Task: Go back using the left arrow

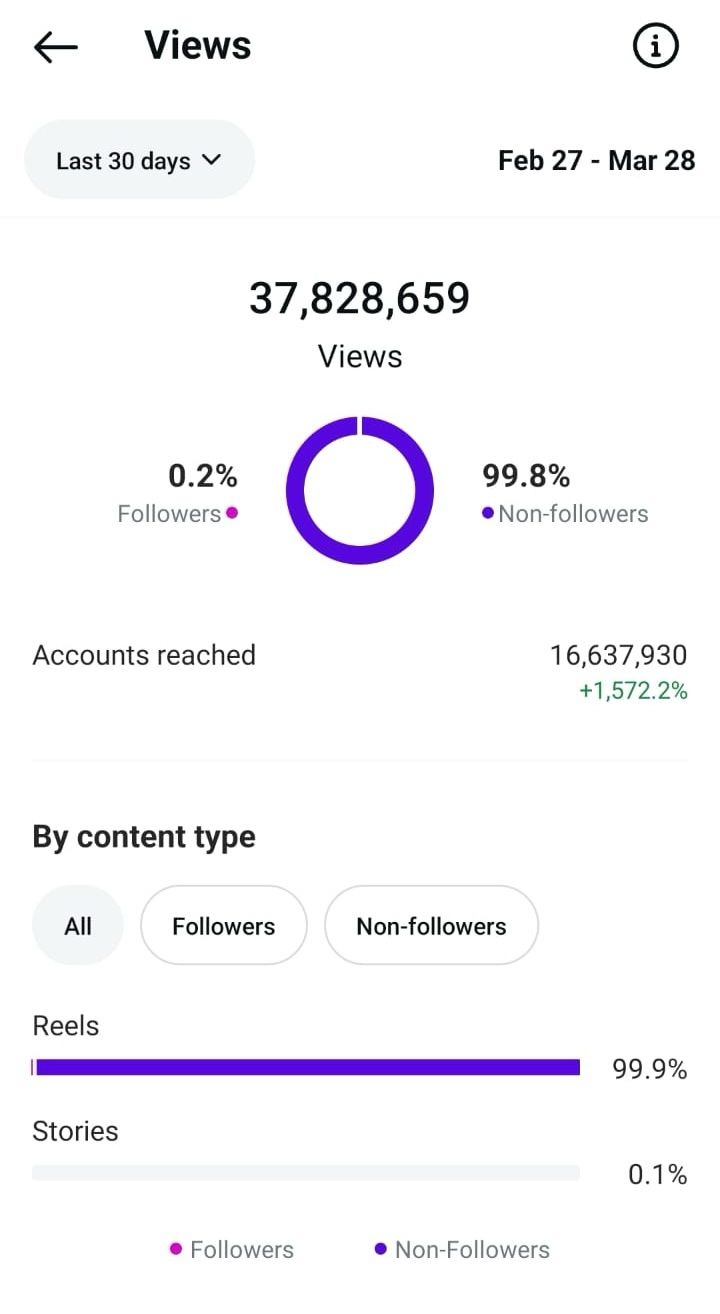Action: pos(56,46)
